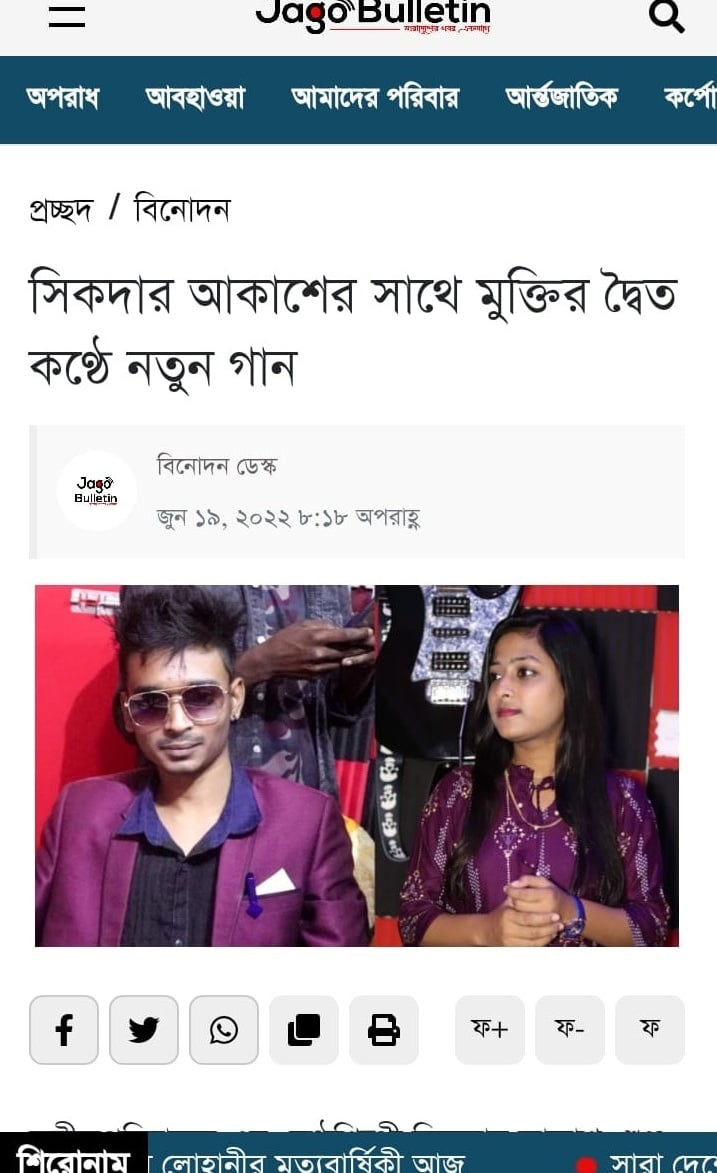Select আমাদের পরিবার in navigation bar
717x1173 pixels.
(375, 98)
